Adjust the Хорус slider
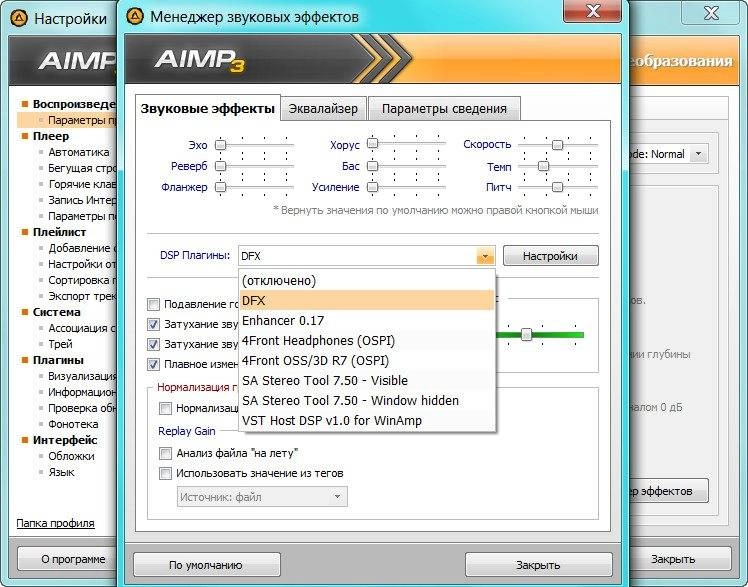This screenshot has width=748, height=587. pyautogui.click(x=373, y=144)
